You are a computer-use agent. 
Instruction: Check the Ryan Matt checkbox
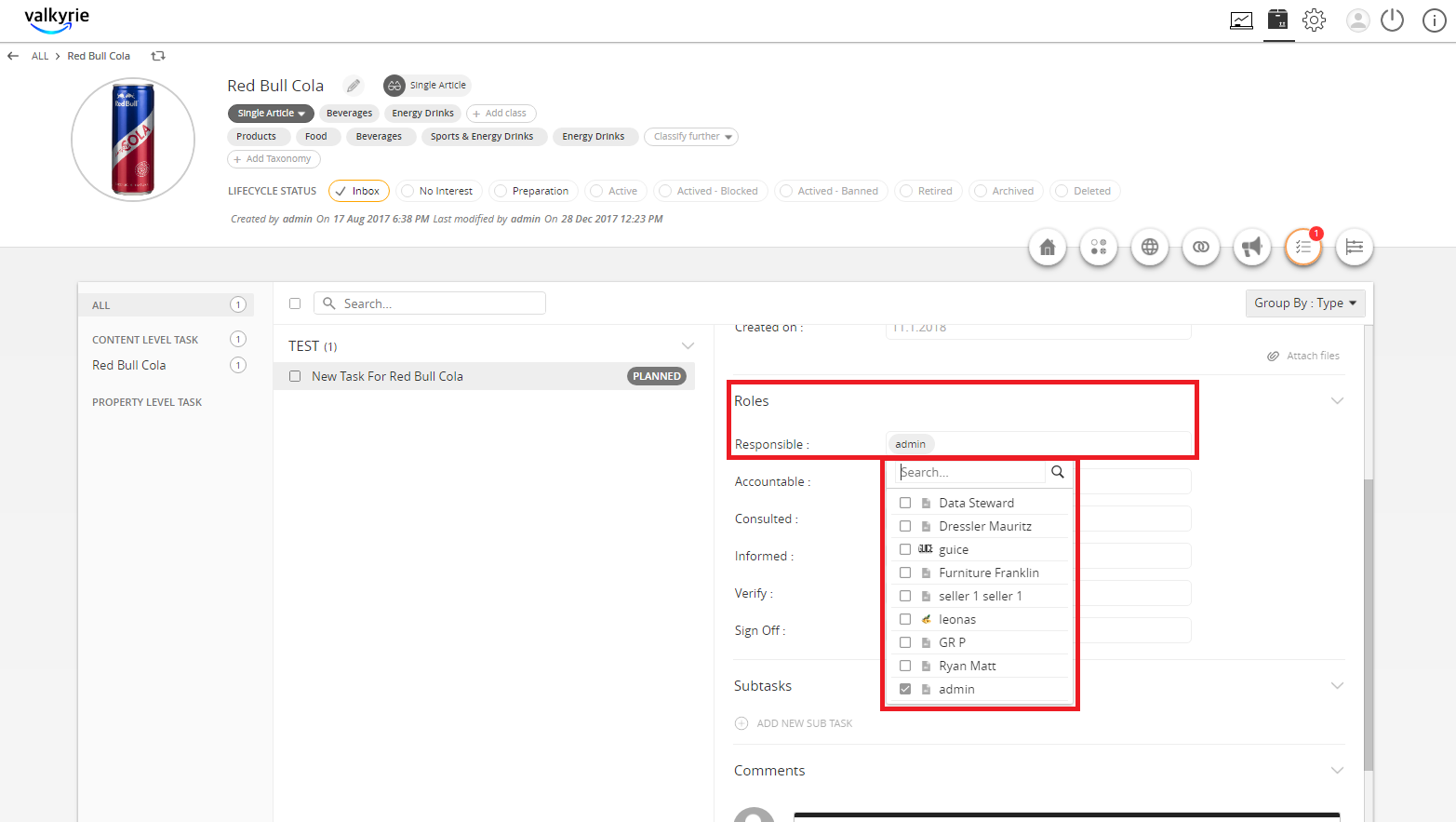pyautogui.click(x=905, y=666)
